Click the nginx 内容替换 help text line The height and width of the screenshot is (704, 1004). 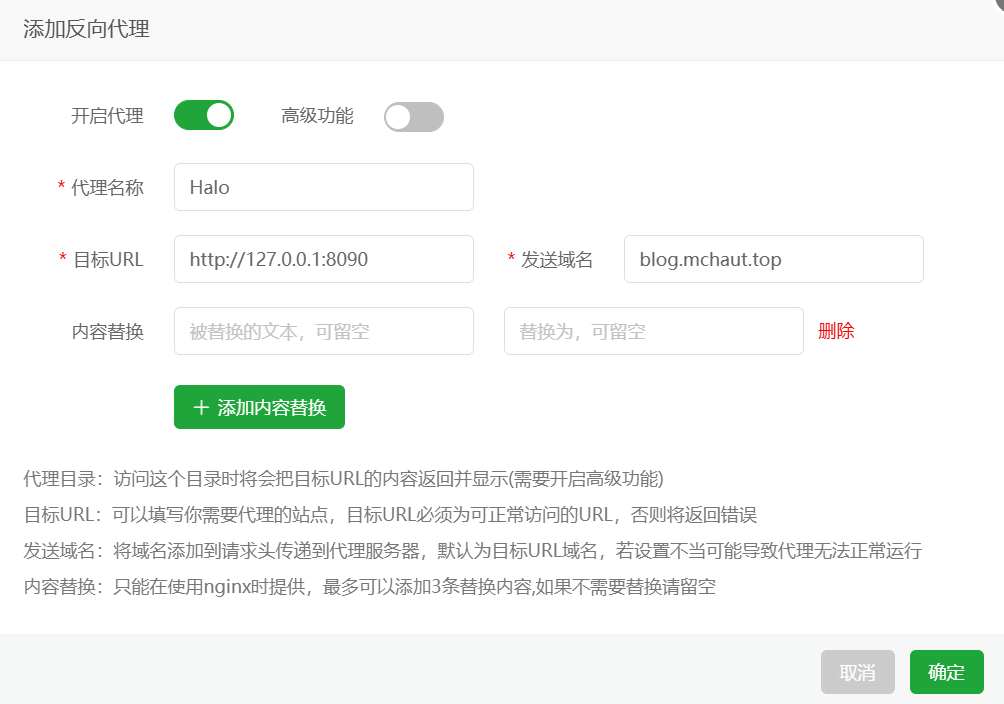369,587
